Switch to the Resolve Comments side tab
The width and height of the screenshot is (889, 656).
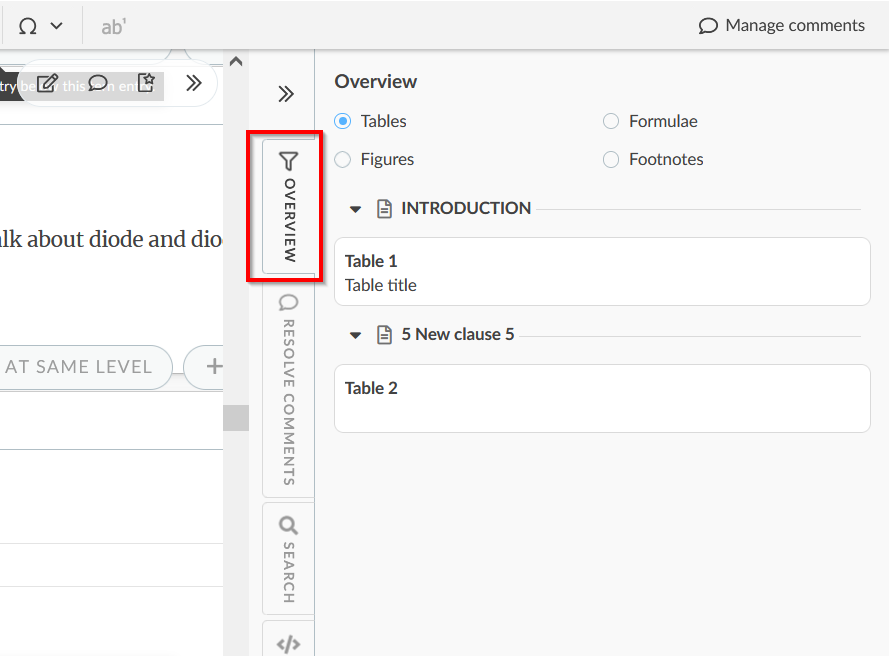[x=288, y=390]
